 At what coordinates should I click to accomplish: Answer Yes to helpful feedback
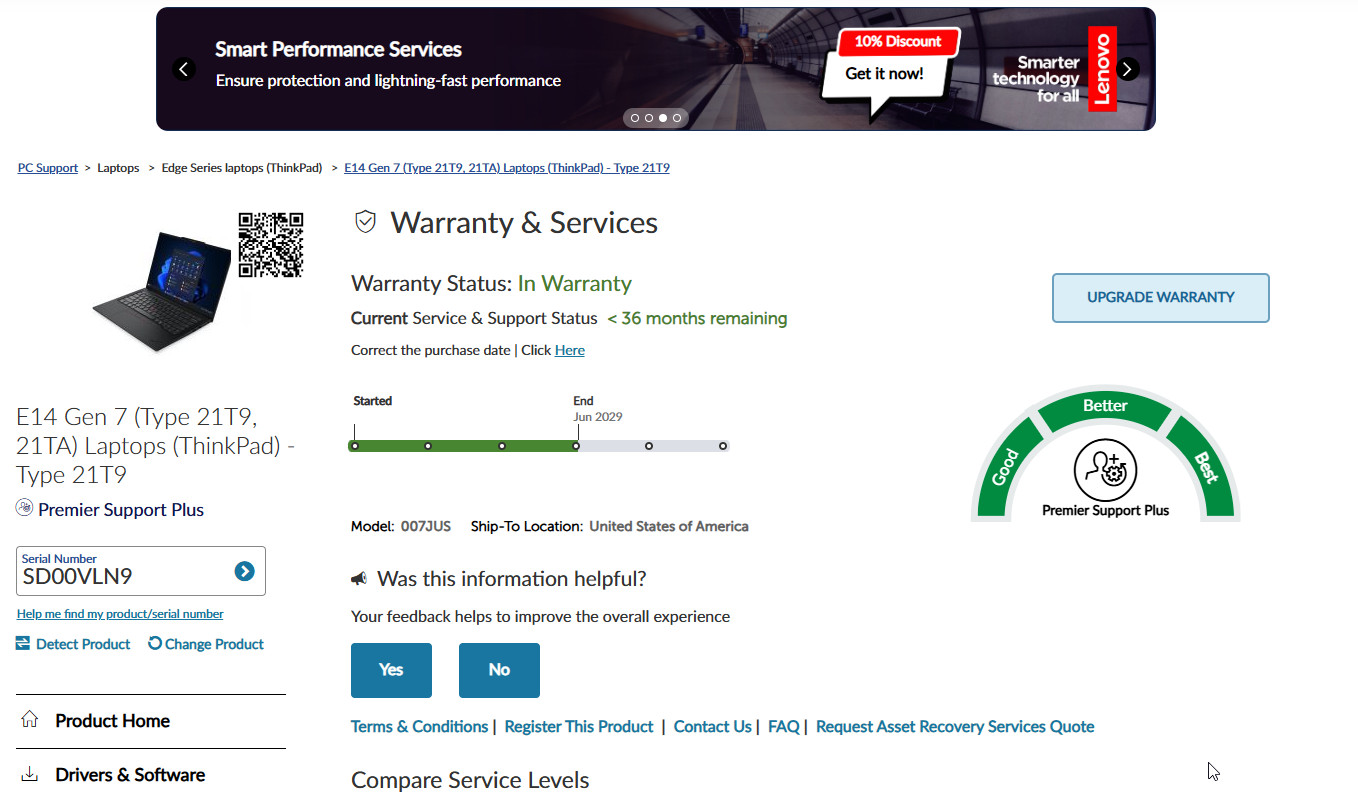(391, 670)
